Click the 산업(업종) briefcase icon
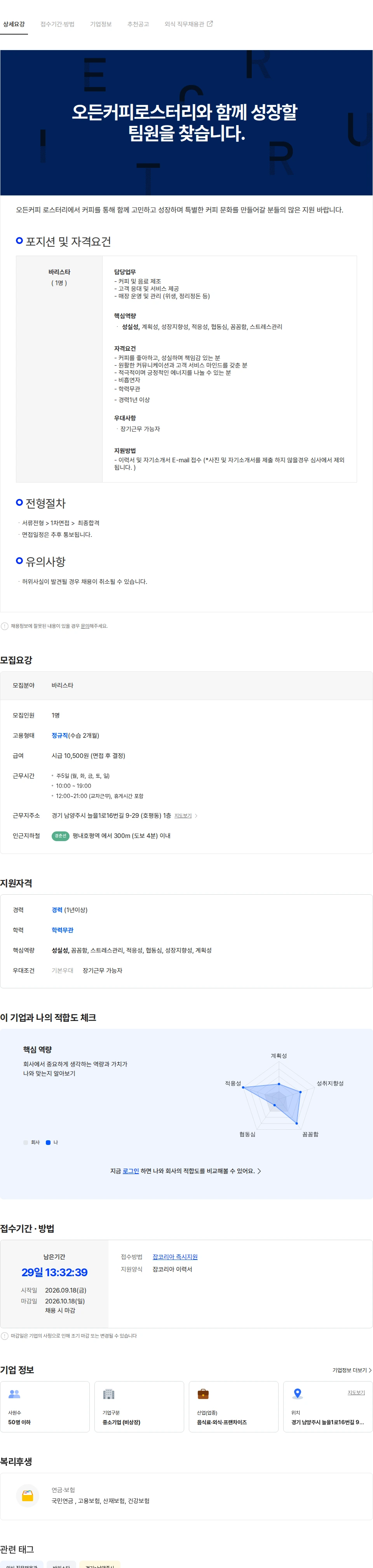 [203, 1394]
